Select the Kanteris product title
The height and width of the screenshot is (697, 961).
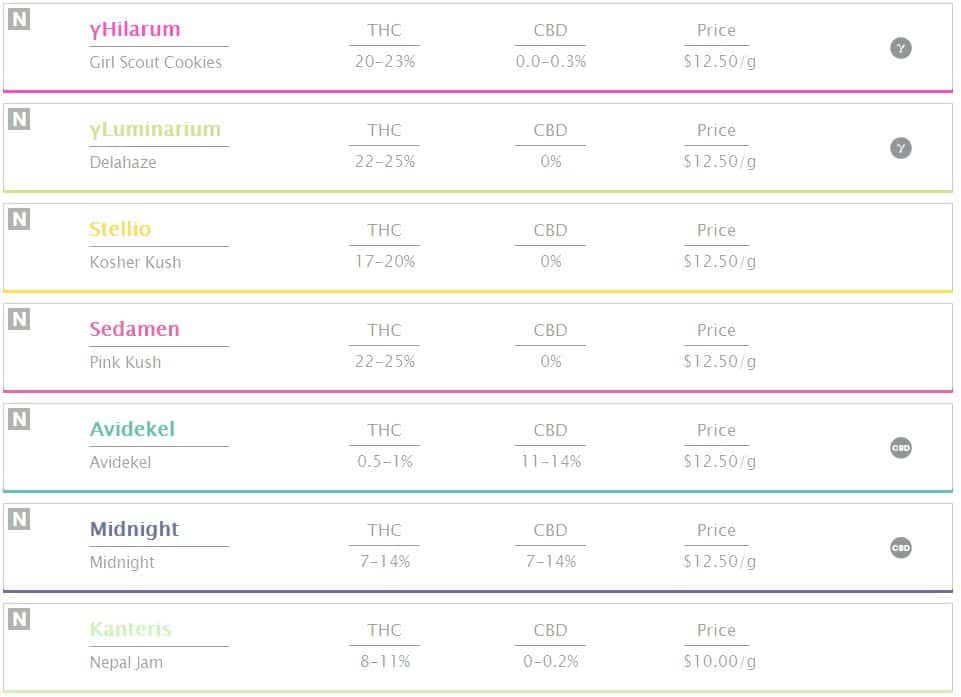pyautogui.click(x=130, y=630)
